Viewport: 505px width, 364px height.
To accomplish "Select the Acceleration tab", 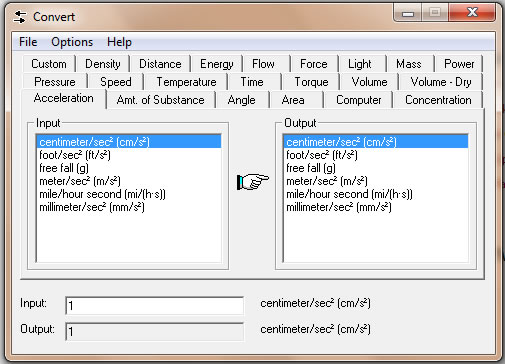I will (x=64, y=98).
